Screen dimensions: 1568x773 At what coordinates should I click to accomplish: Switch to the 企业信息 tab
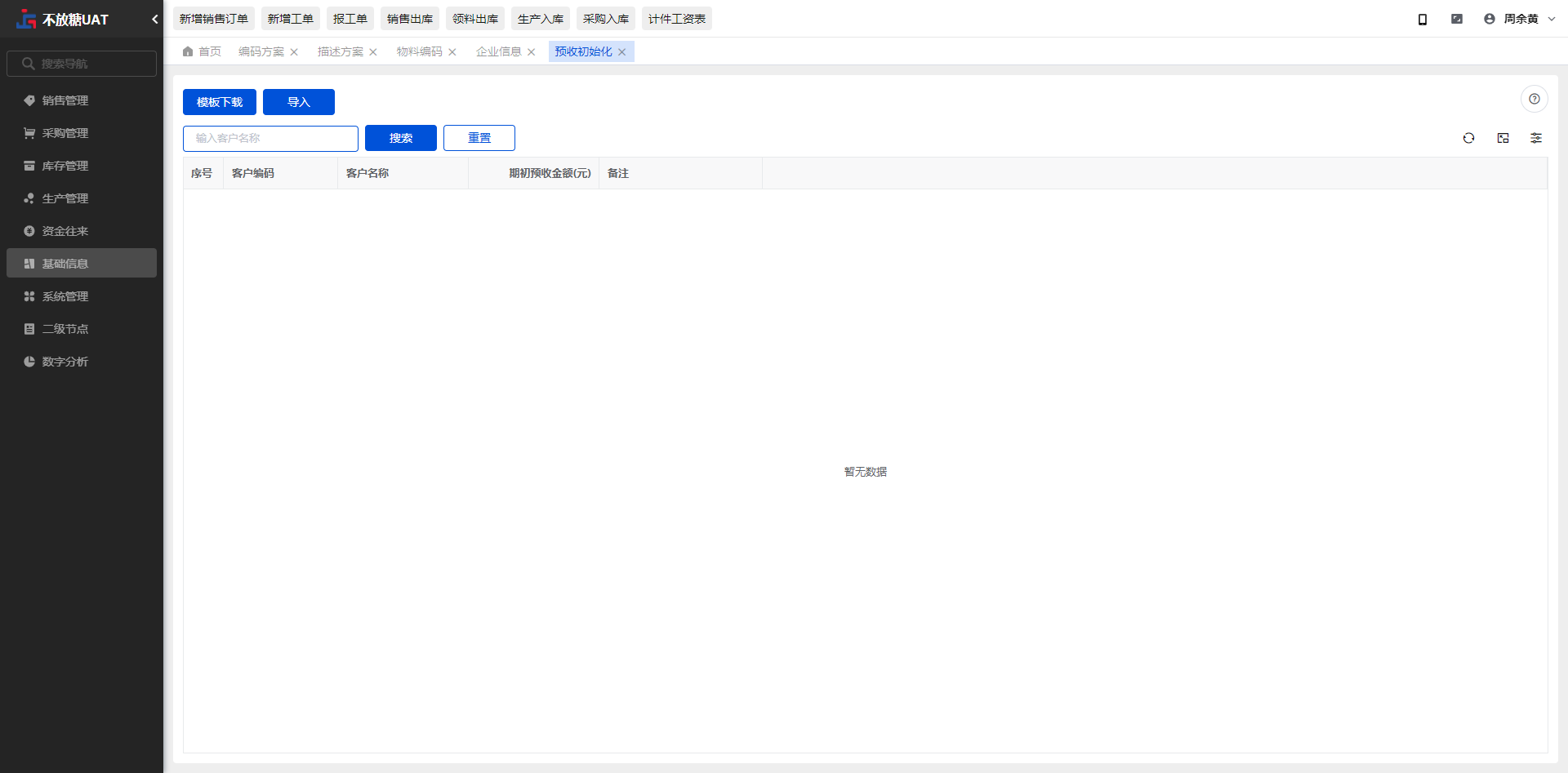coord(499,51)
